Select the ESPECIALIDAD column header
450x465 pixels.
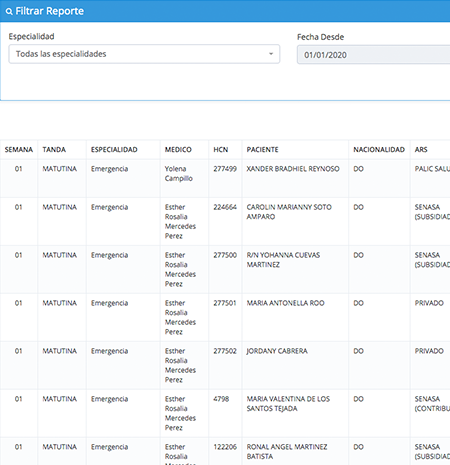(114, 150)
